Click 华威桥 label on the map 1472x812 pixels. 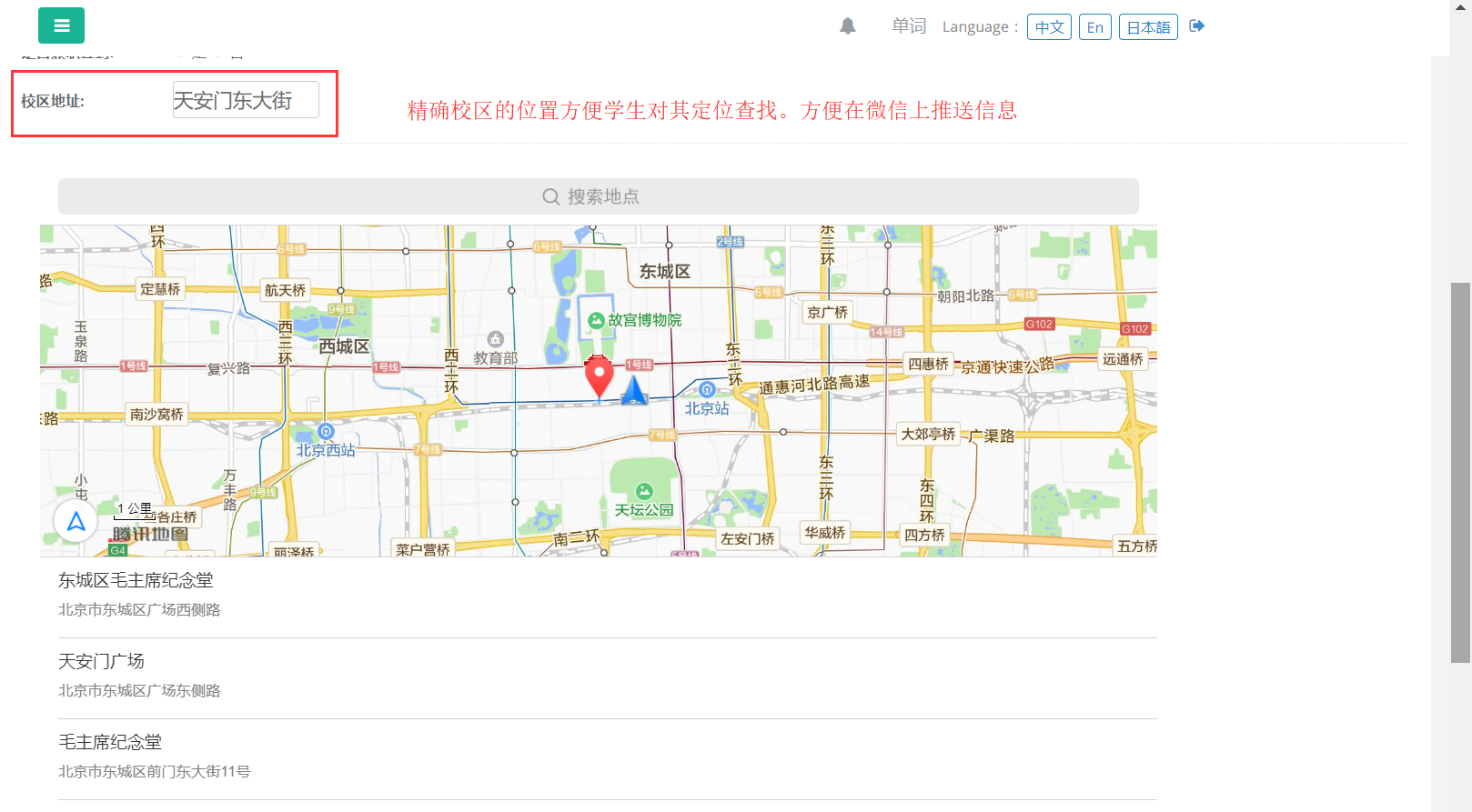825,532
